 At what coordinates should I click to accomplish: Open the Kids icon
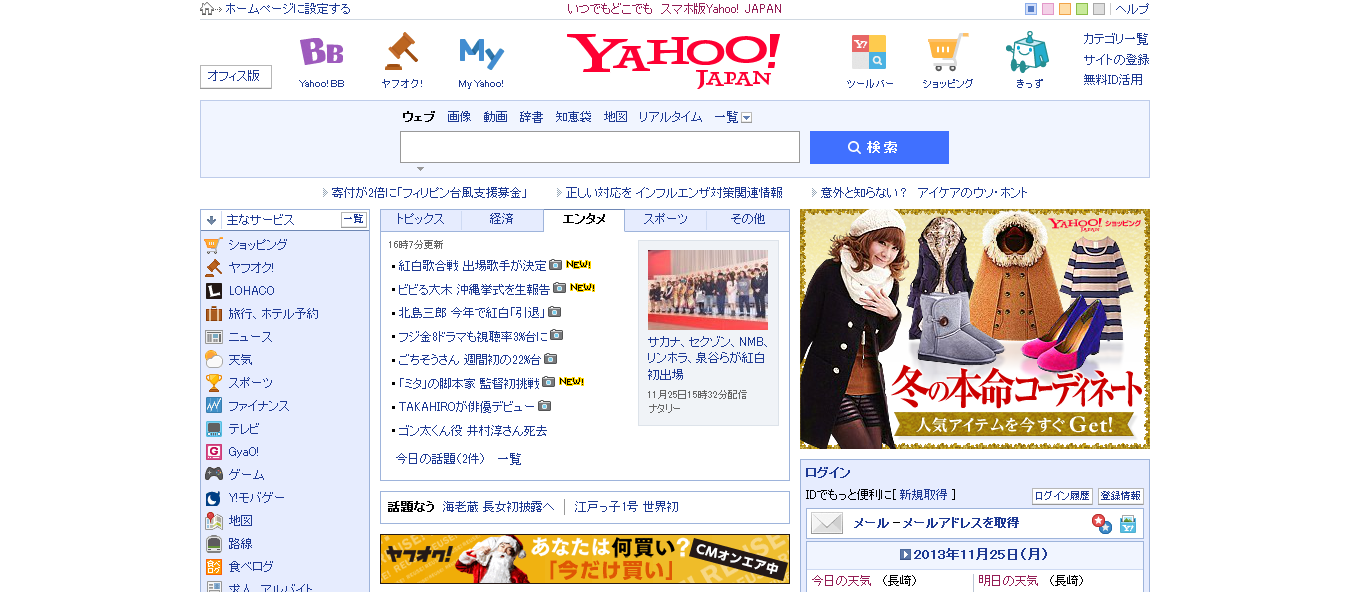point(1027,52)
